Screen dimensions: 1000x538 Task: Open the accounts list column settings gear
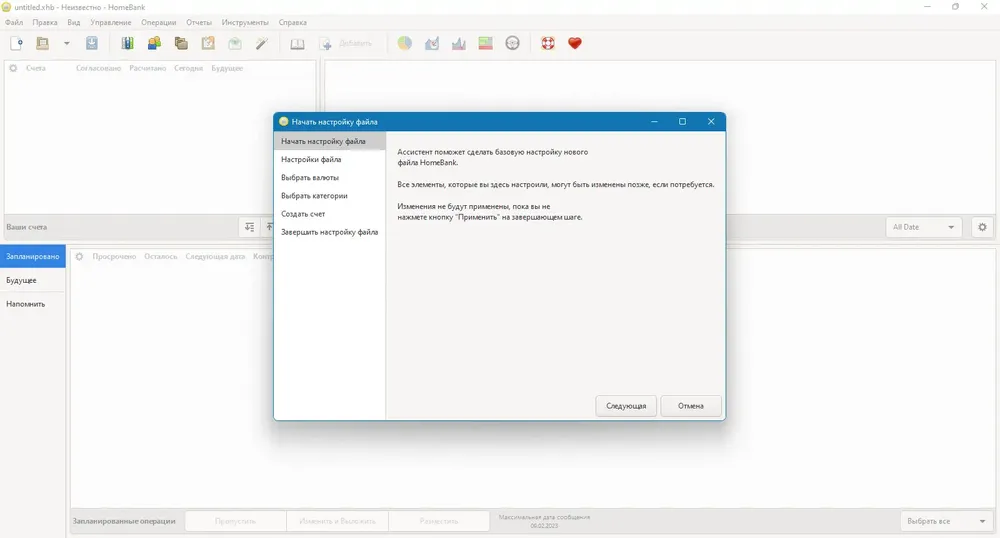[13, 68]
